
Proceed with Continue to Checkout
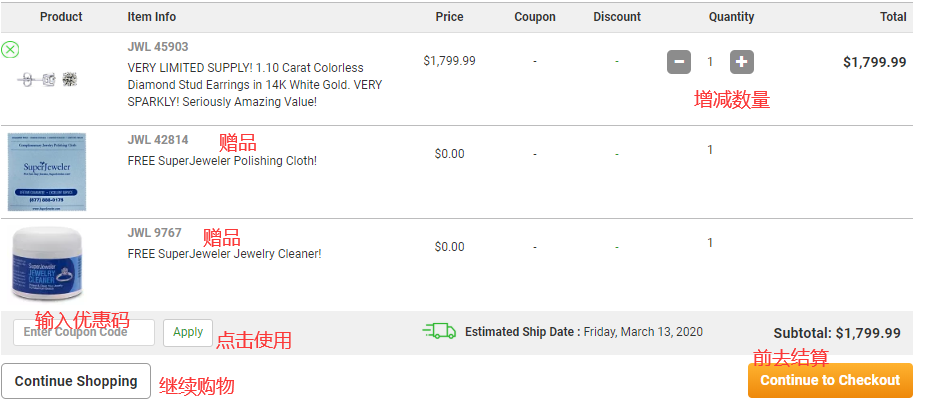(x=830, y=380)
